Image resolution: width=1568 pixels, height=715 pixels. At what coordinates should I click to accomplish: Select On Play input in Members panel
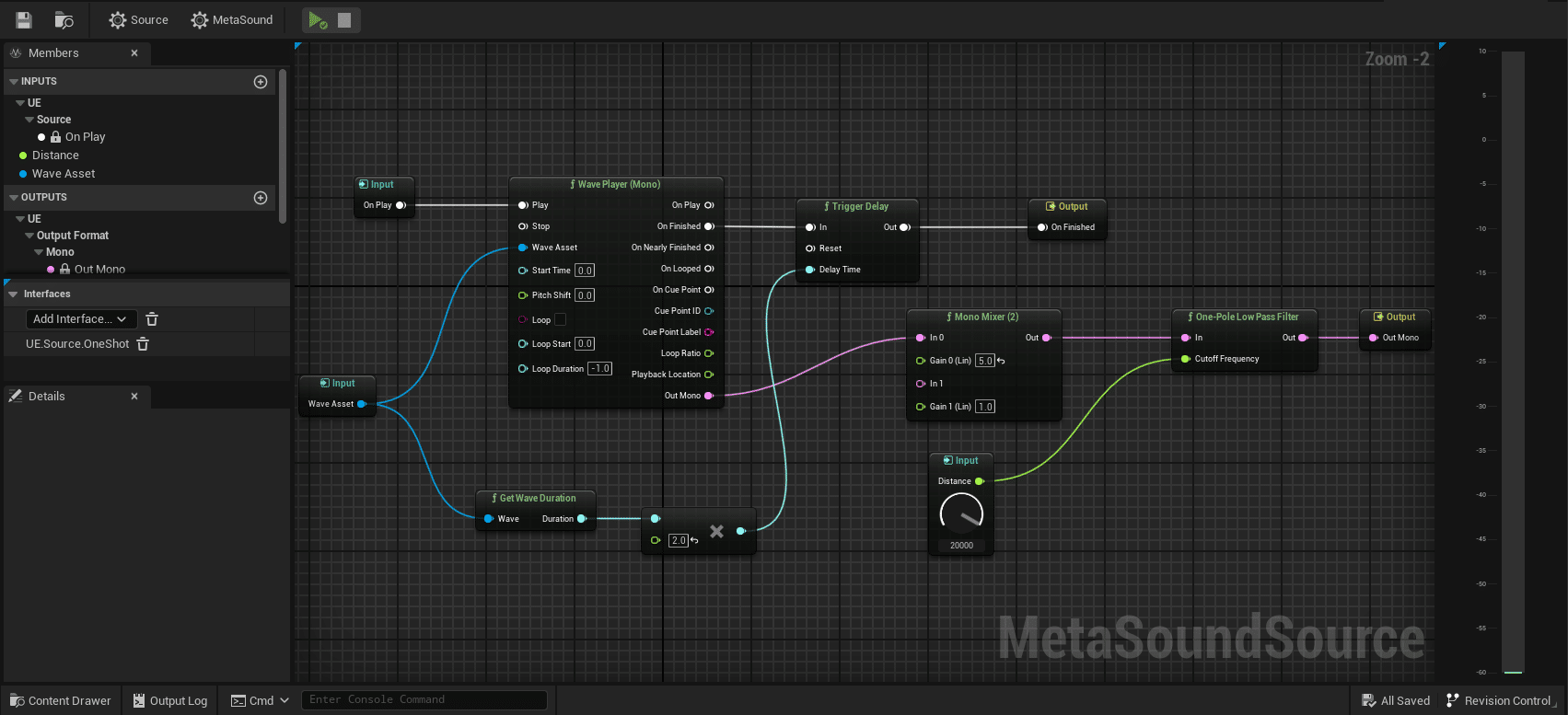click(85, 137)
